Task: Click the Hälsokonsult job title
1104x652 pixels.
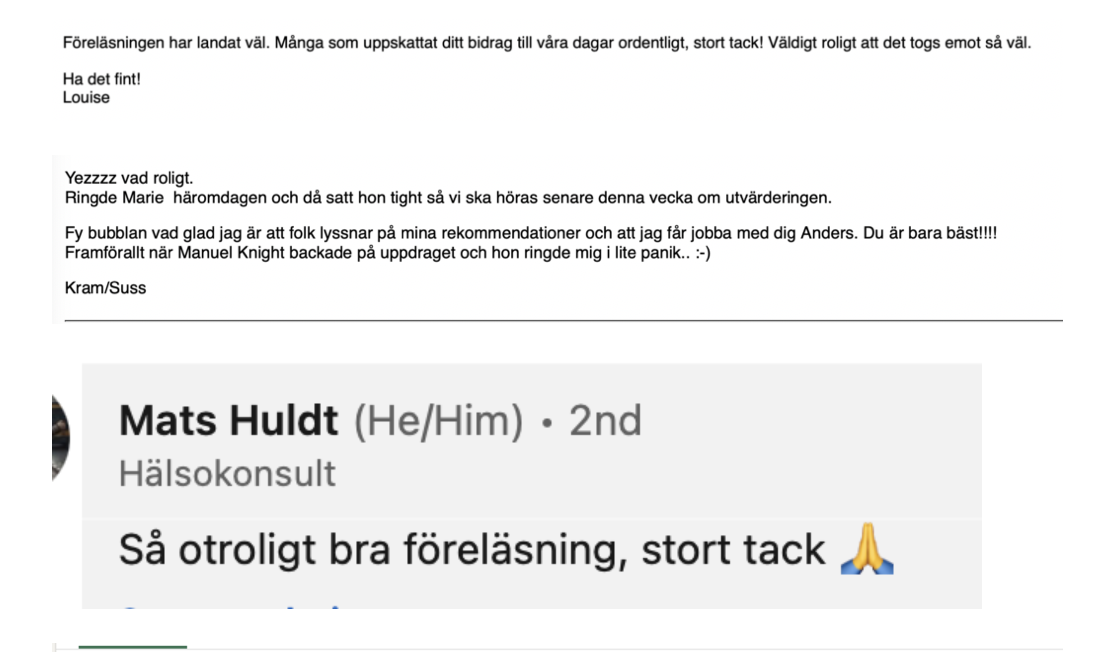Action: coord(227,473)
